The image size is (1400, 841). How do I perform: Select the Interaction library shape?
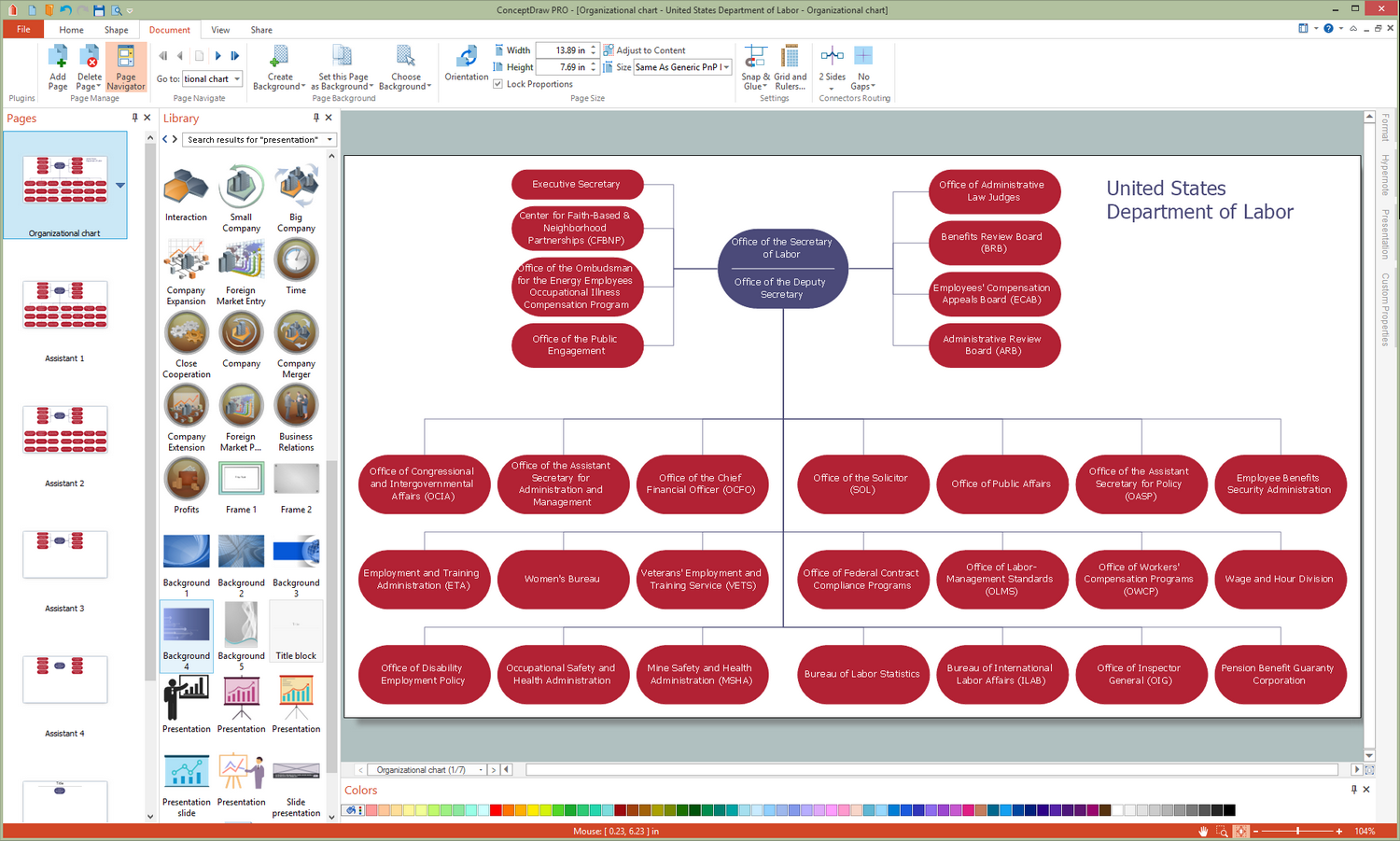click(x=186, y=193)
